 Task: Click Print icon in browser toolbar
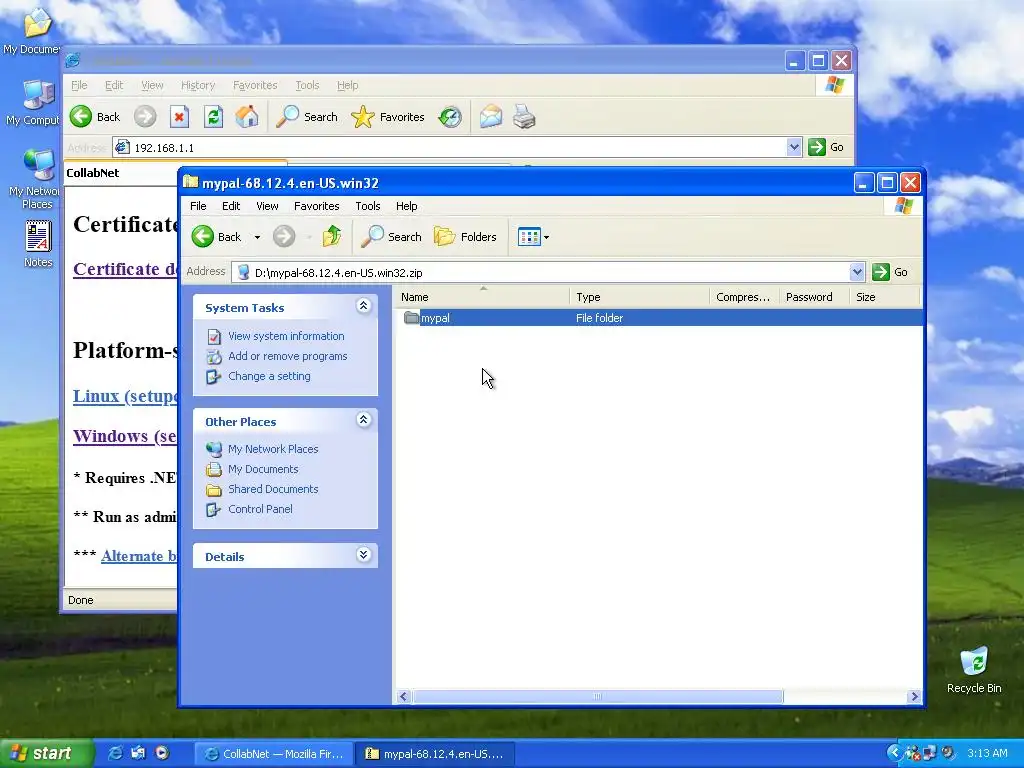pos(524,118)
